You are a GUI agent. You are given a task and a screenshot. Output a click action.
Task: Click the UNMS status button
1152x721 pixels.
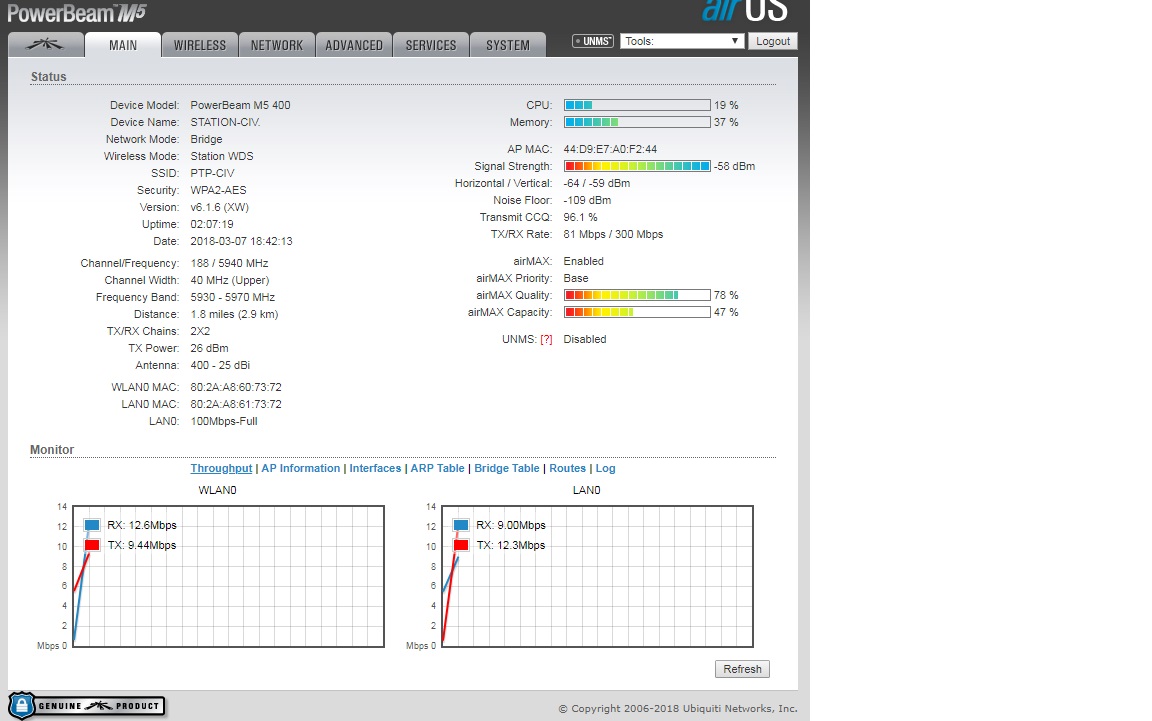[x=593, y=41]
